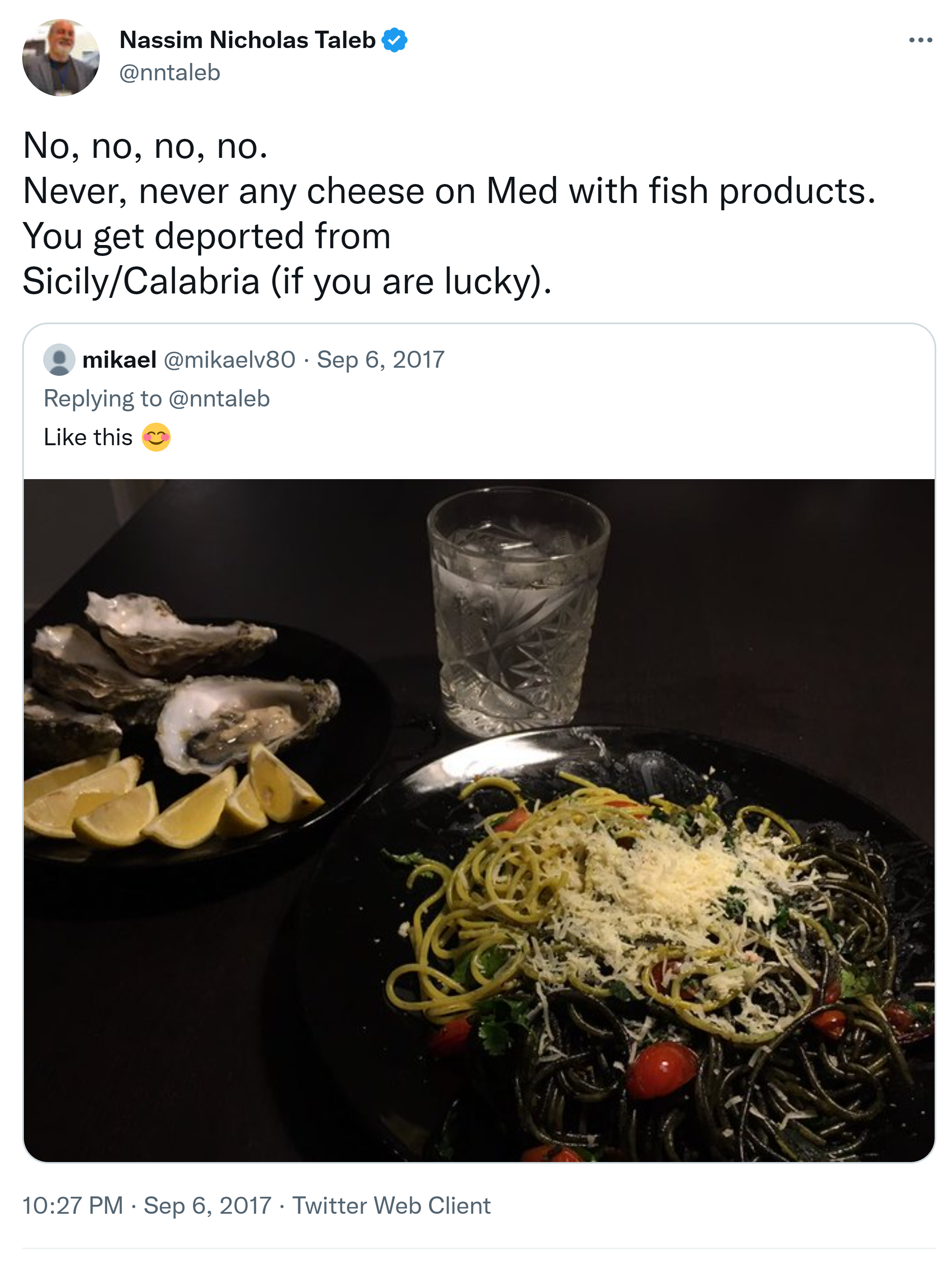952x1265 pixels.
Task: Click the "You get deported from" text line
Action: point(207,236)
